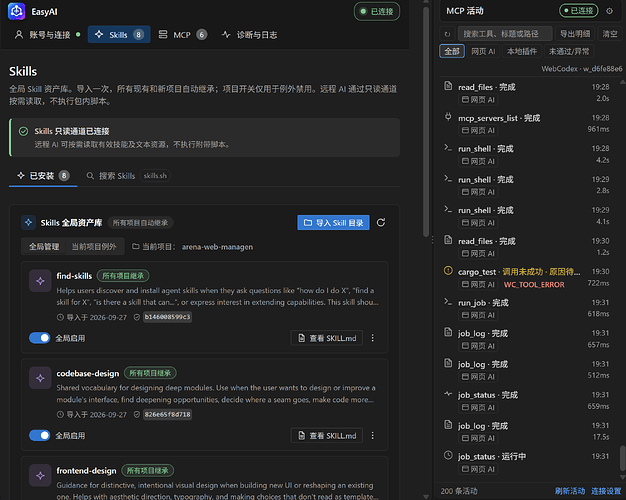Image resolution: width=626 pixels, height=500 pixels.
Task: Toggle 全局启用 for find-skills
Action: pos(40,338)
